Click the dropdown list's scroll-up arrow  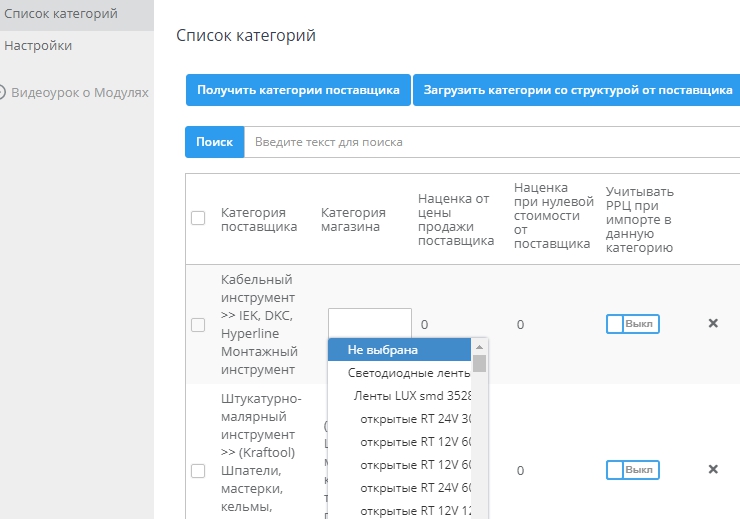[480, 347]
